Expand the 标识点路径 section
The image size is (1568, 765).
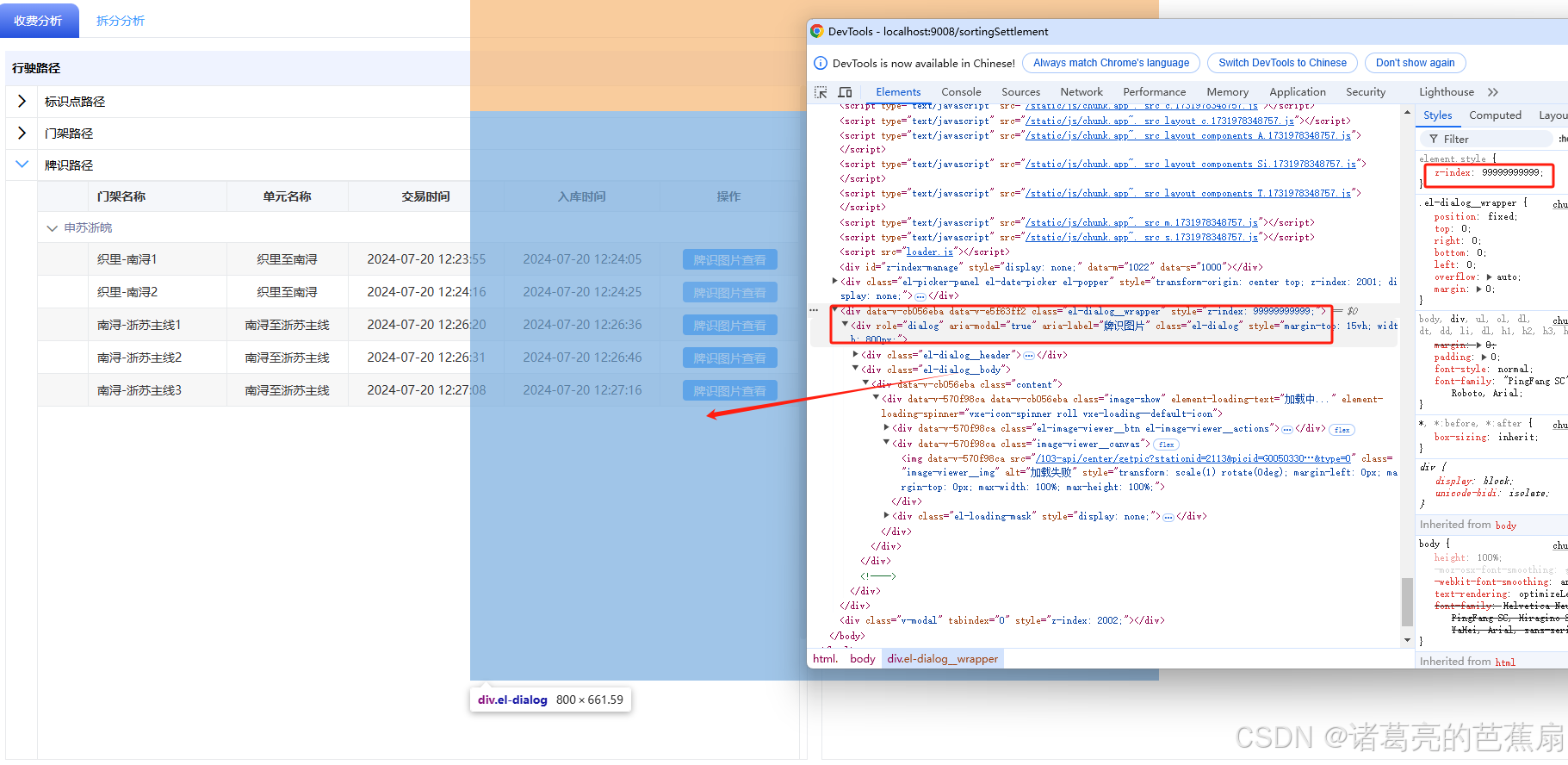tap(22, 102)
